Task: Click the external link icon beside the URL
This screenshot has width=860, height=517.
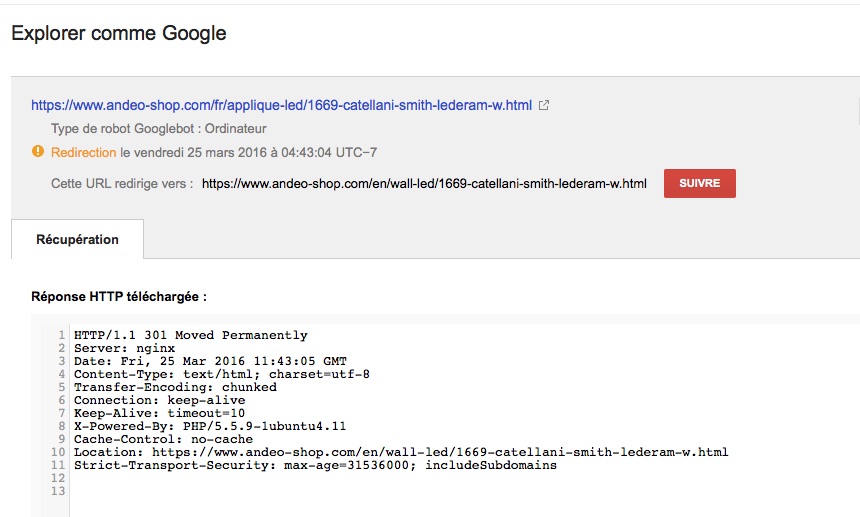Action: 544,104
